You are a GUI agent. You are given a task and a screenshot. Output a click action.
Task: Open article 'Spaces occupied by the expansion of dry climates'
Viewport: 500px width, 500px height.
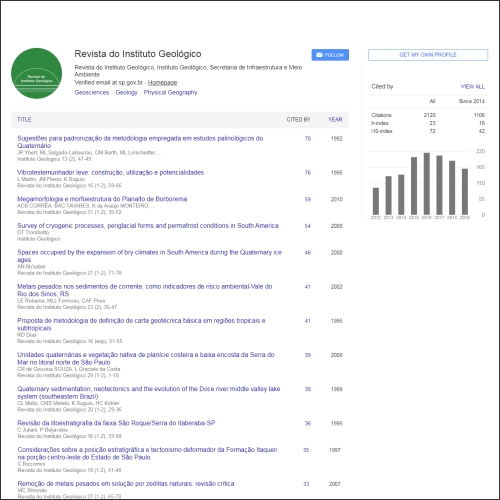[x=149, y=256]
